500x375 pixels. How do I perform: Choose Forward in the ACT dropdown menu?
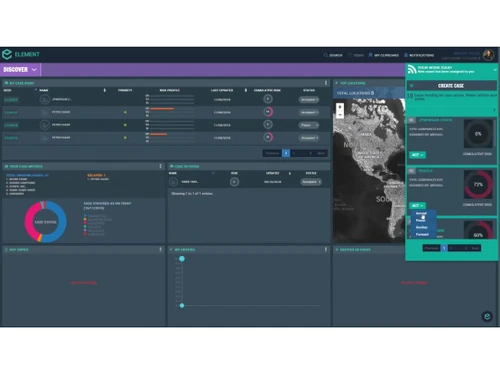(422, 234)
